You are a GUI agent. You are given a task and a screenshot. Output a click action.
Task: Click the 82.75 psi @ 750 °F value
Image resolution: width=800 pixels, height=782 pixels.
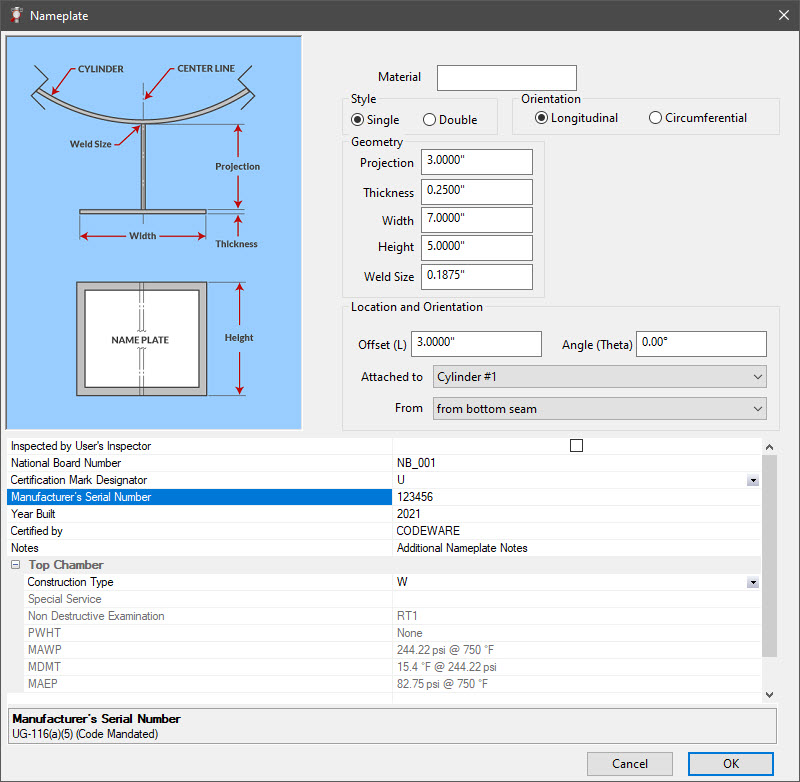pyautogui.click(x=442, y=684)
